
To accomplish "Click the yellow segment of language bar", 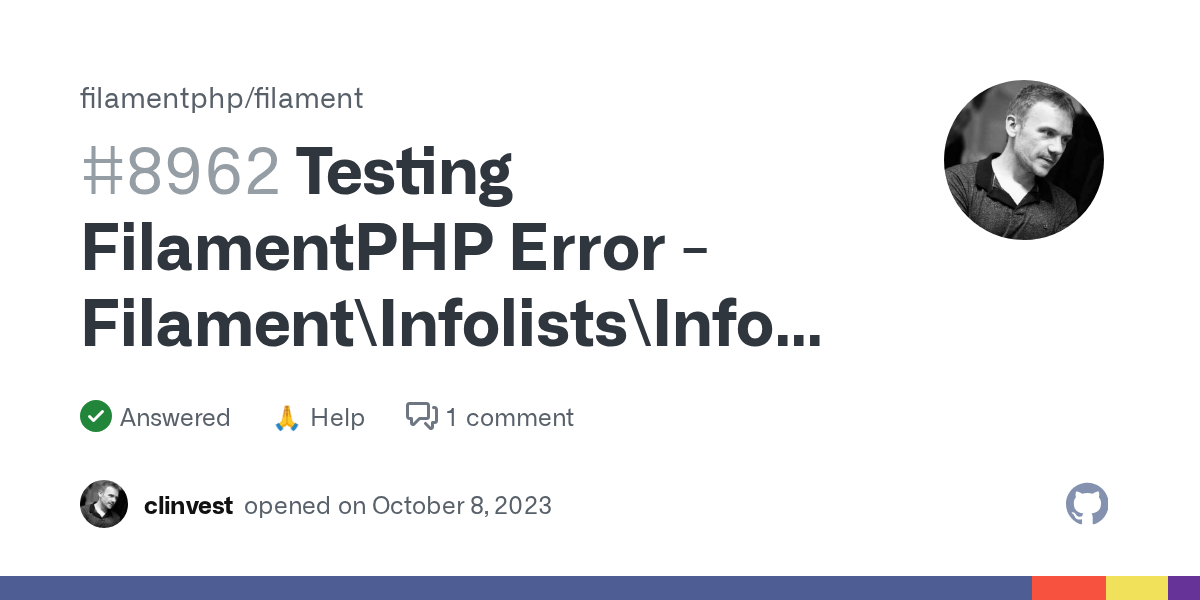I will click(1136, 588).
